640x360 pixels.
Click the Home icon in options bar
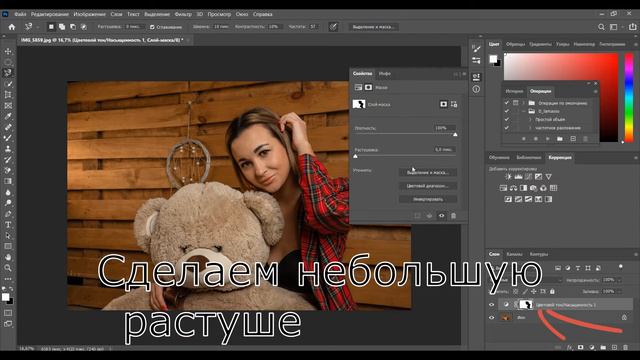tap(12, 27)
